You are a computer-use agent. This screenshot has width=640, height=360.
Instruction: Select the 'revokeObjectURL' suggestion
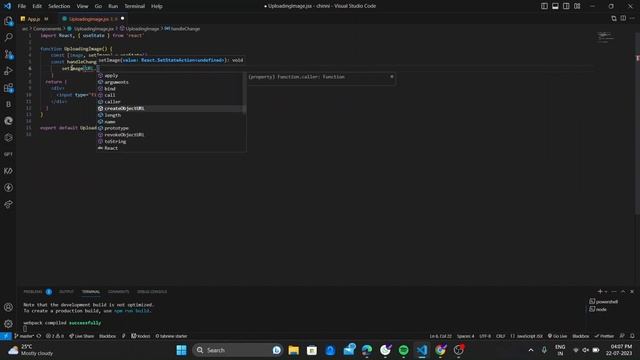(171, 135)
